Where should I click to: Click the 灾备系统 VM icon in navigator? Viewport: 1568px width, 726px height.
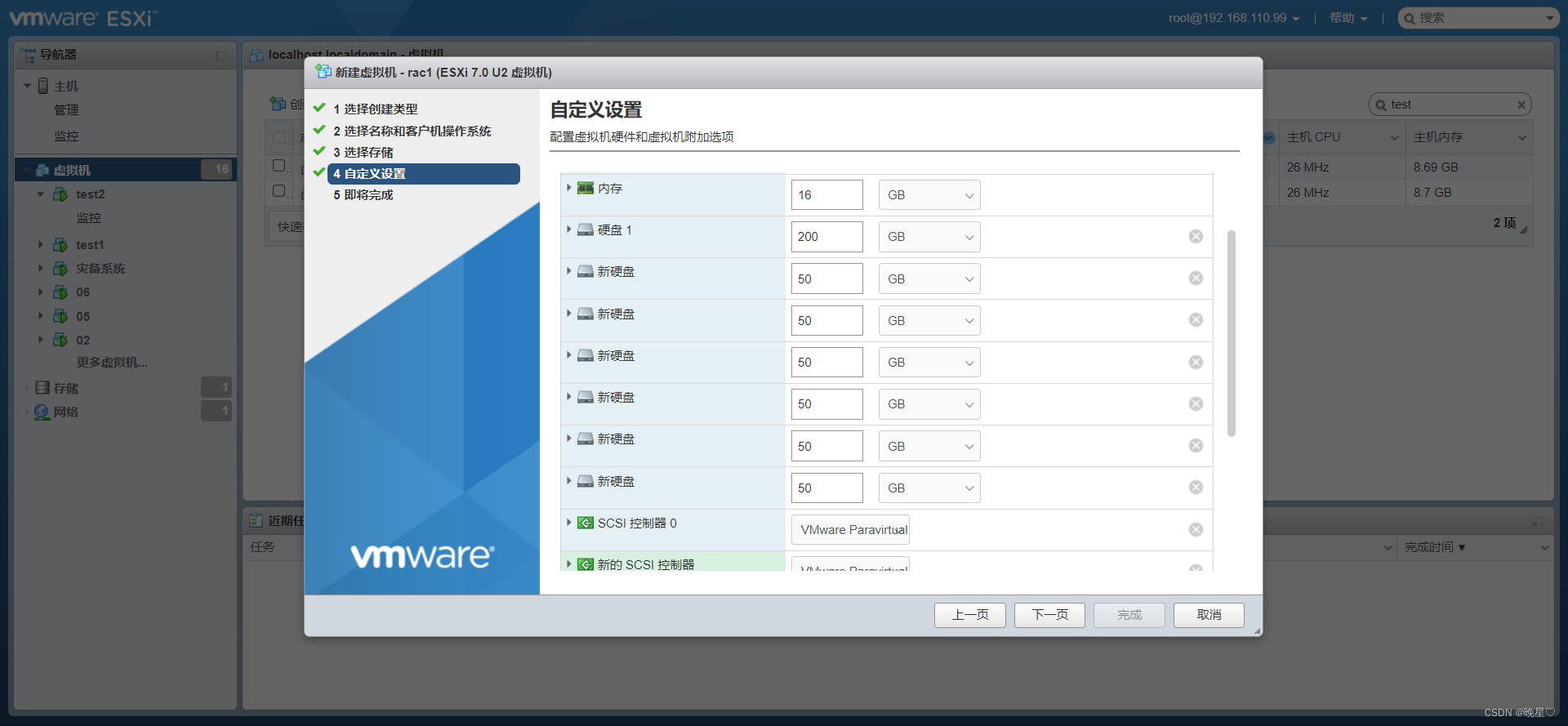(60, 269)
